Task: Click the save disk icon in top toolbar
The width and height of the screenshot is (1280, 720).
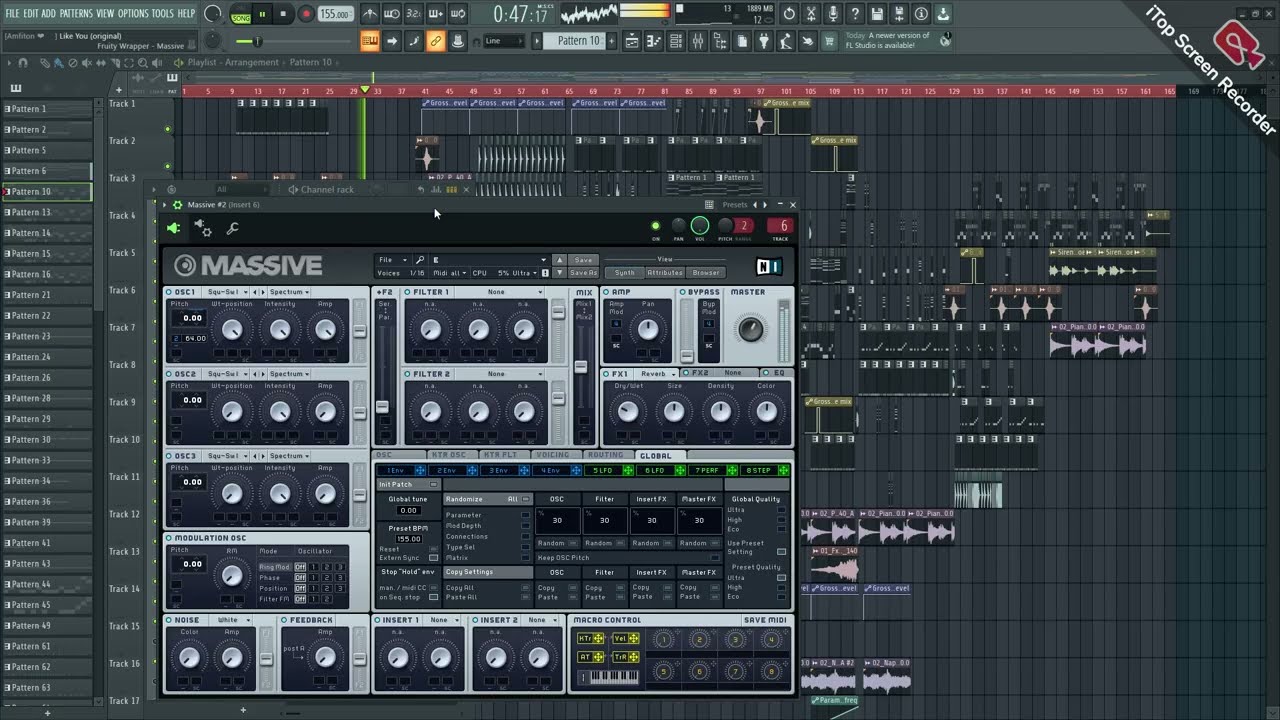Action: tap(877, 14)
